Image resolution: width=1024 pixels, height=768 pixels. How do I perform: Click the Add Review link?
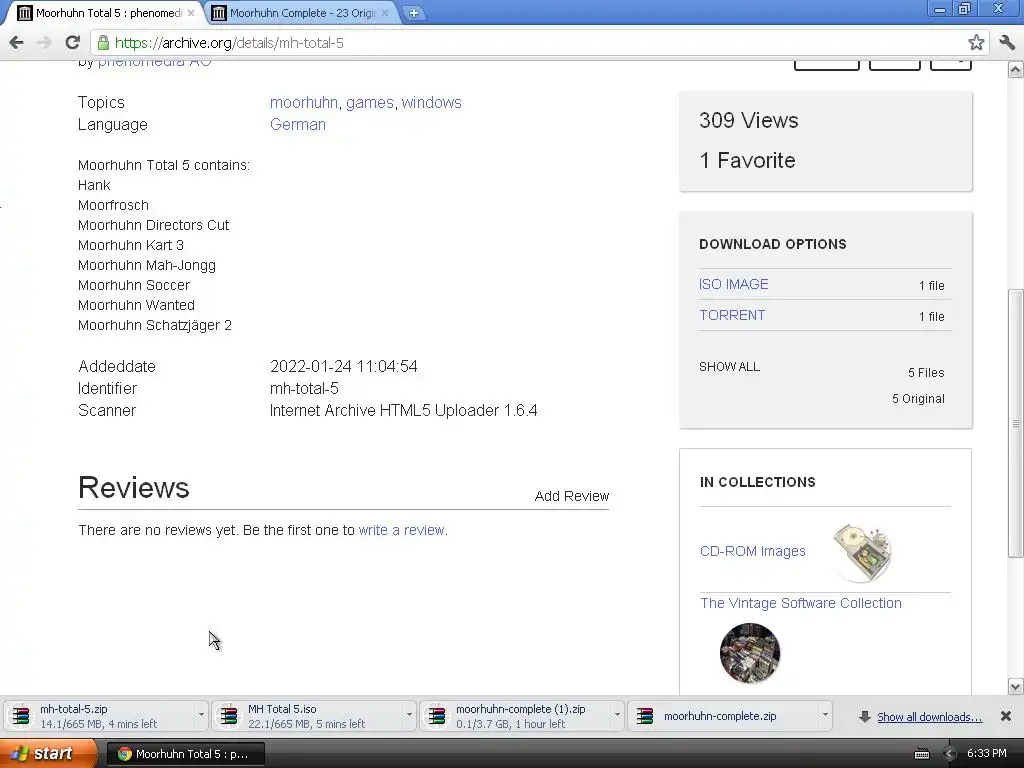(571, 496)
